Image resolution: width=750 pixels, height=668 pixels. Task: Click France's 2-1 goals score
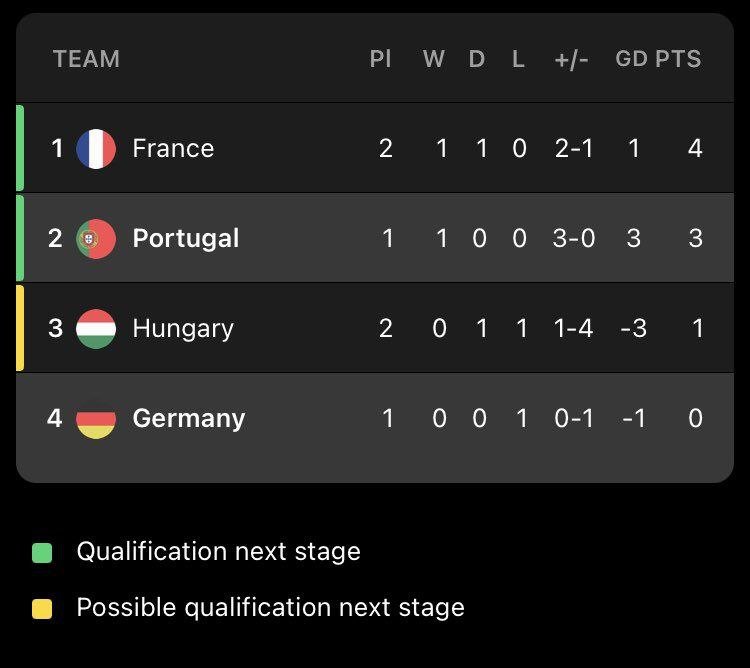click(x=574, y=149)
